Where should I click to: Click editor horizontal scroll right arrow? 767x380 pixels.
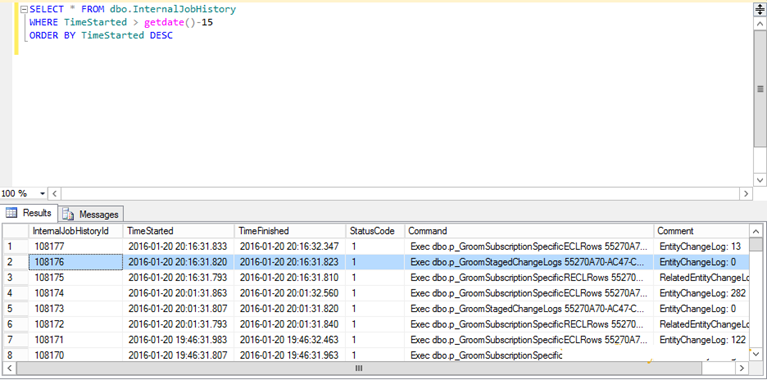click(745, 194)
